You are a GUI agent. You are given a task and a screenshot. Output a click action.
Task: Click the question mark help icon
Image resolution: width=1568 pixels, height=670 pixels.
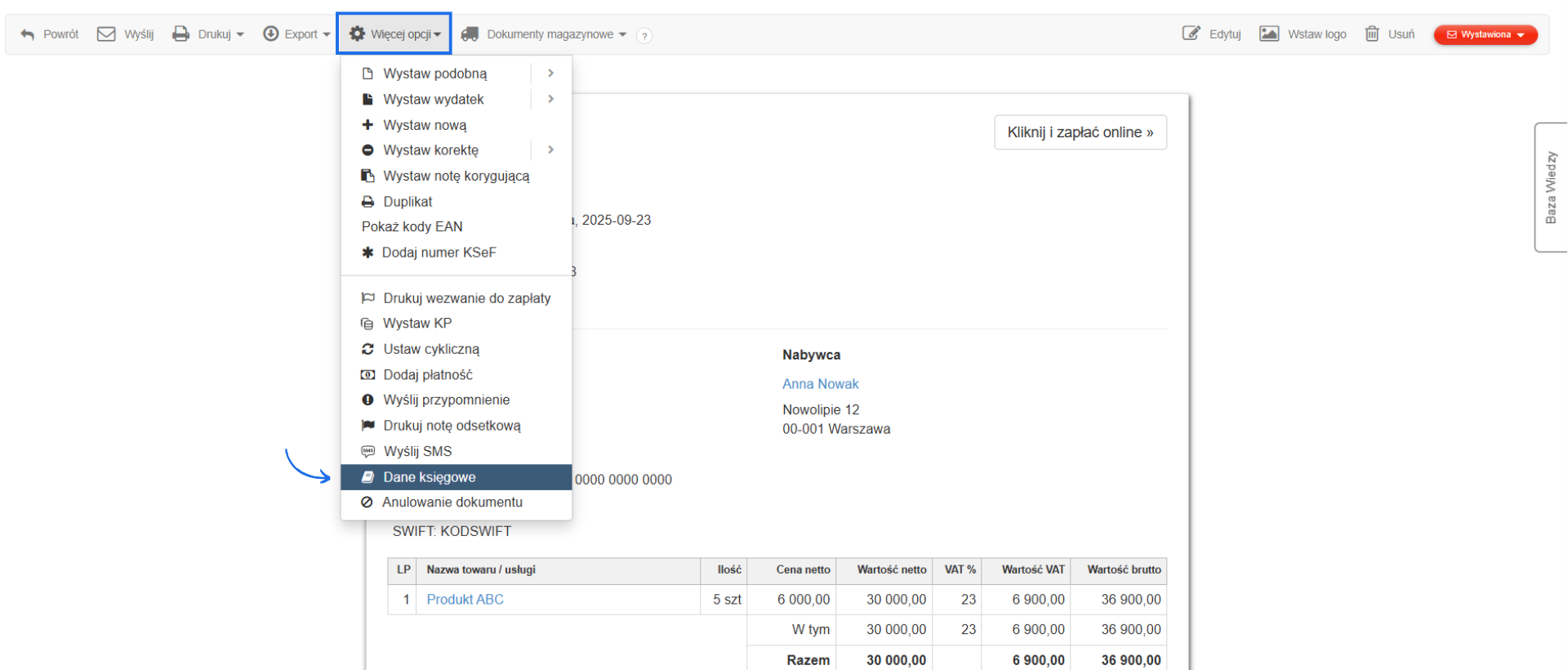644,36
